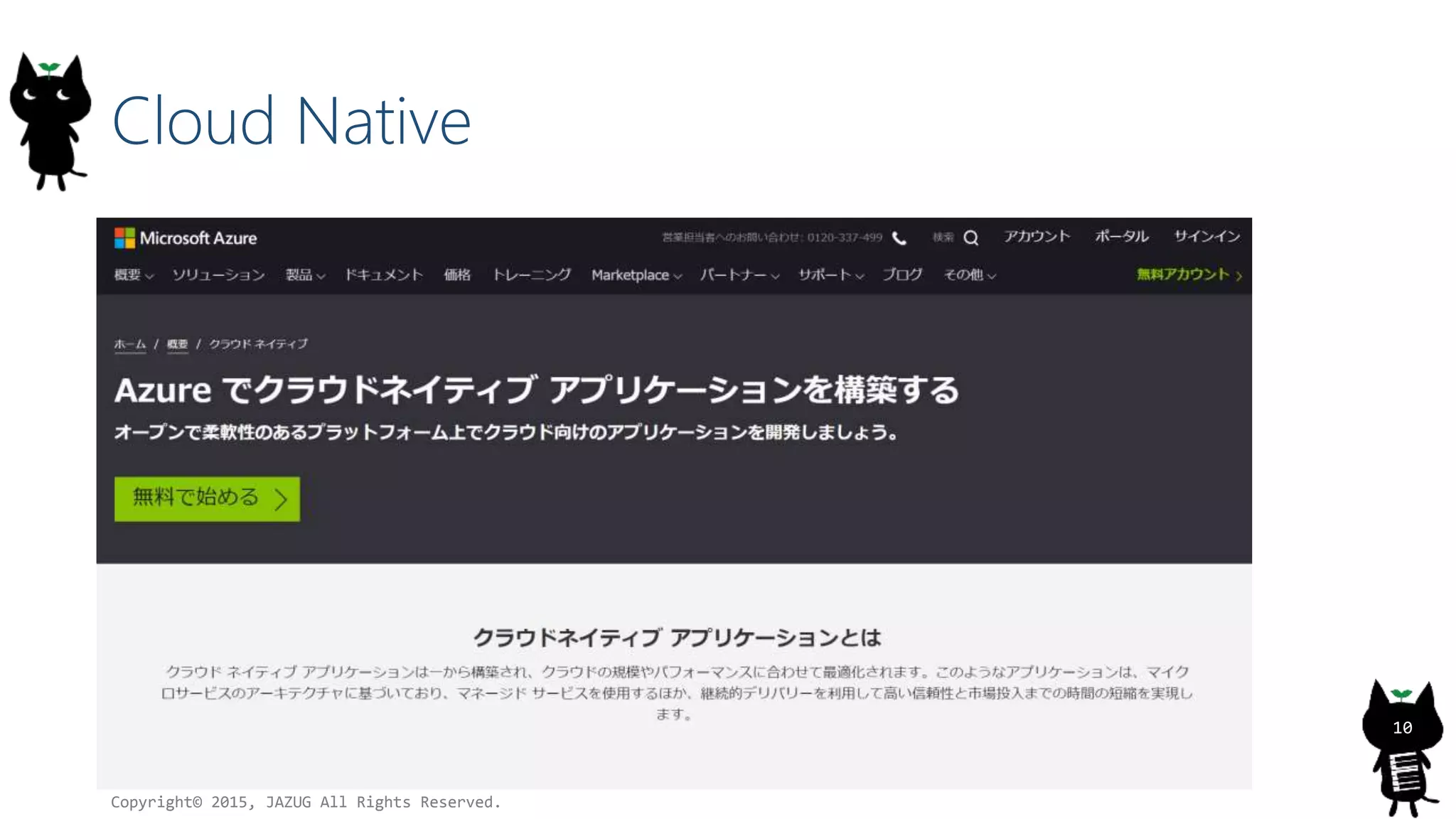Click the sales contact phone number text
The height and width of the screenshot is (819, 1456).
pos(772,237)
